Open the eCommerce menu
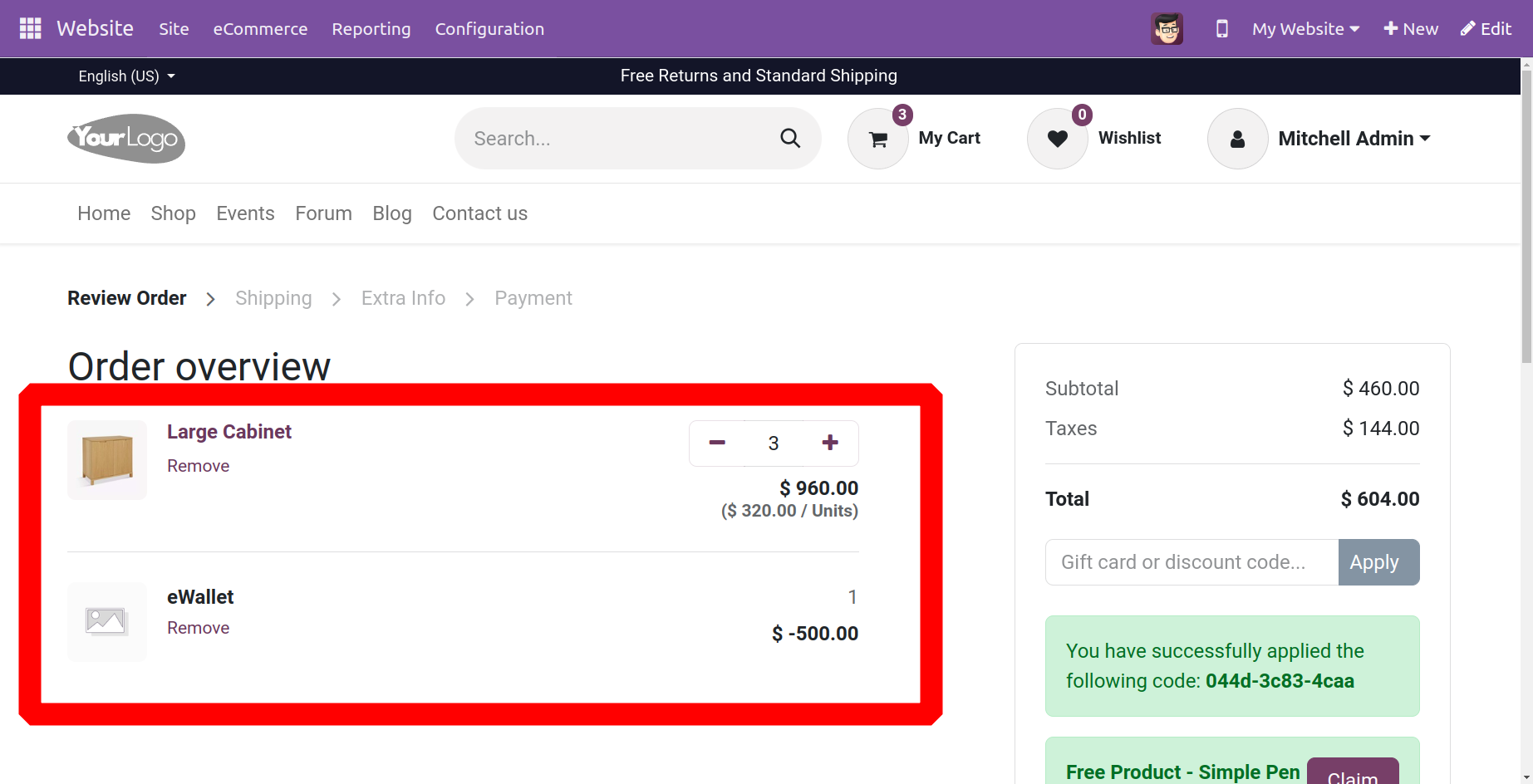This screenshot has width=1533, height=784. pyautogui.click(x=260, y=29)
